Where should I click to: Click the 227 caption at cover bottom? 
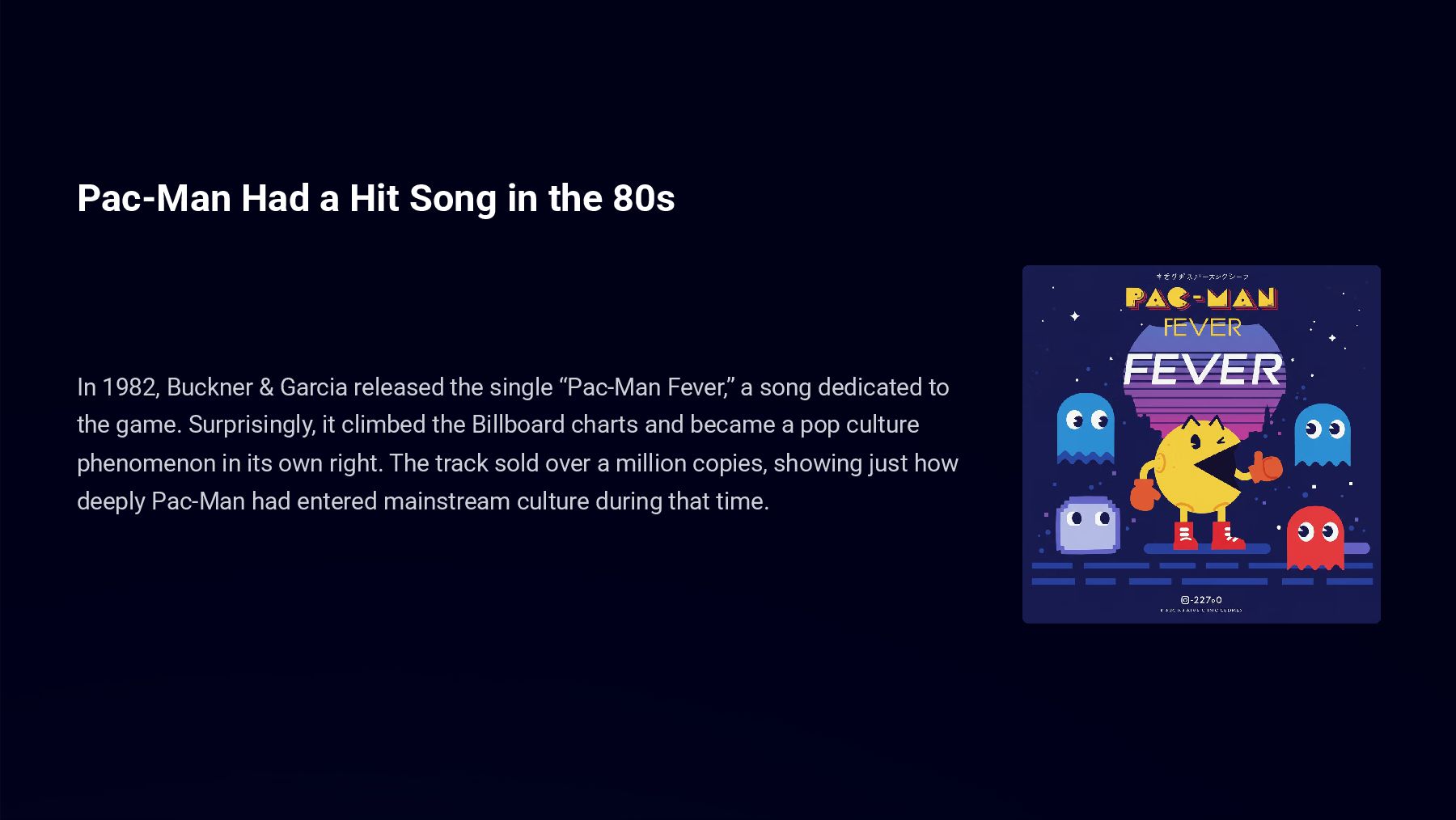[1201, 600]
